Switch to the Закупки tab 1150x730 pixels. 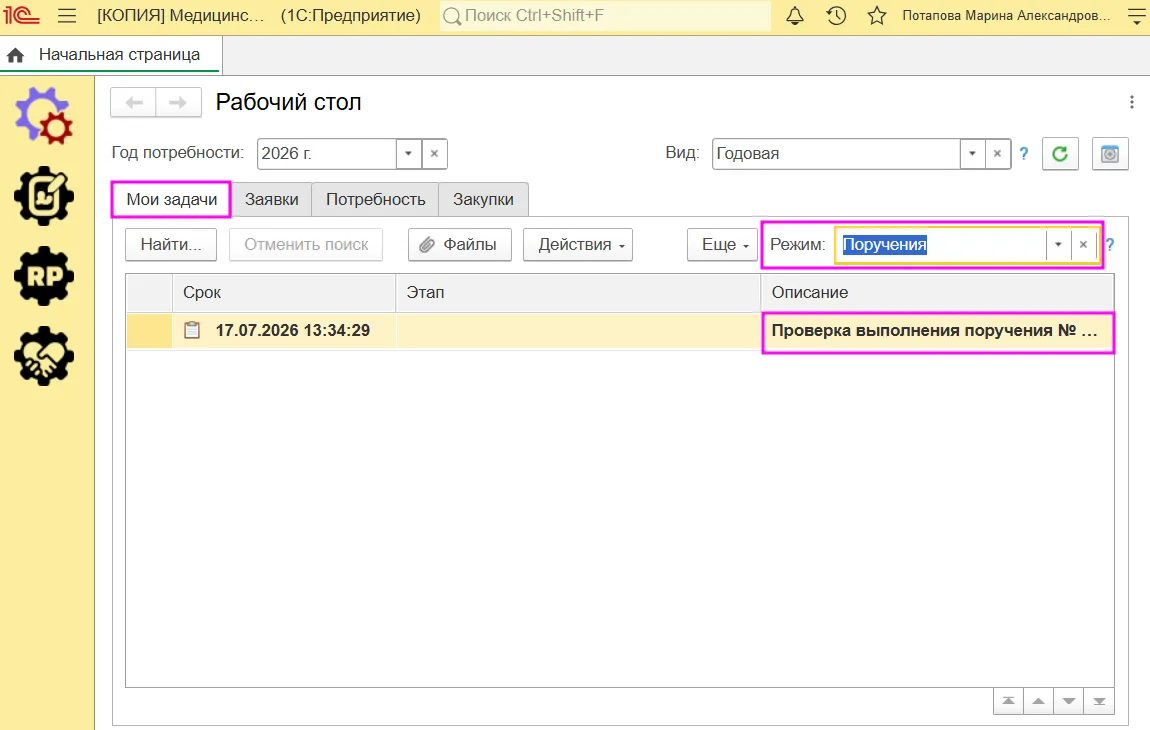click(x=483, y=200)
